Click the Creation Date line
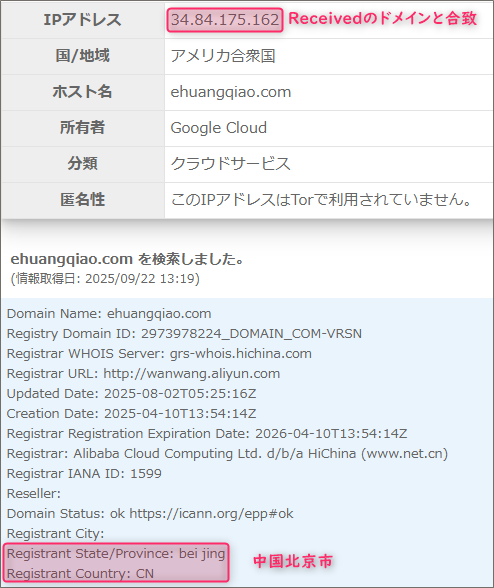The width and height of the screenshot is (494, 588). (131, 414)
